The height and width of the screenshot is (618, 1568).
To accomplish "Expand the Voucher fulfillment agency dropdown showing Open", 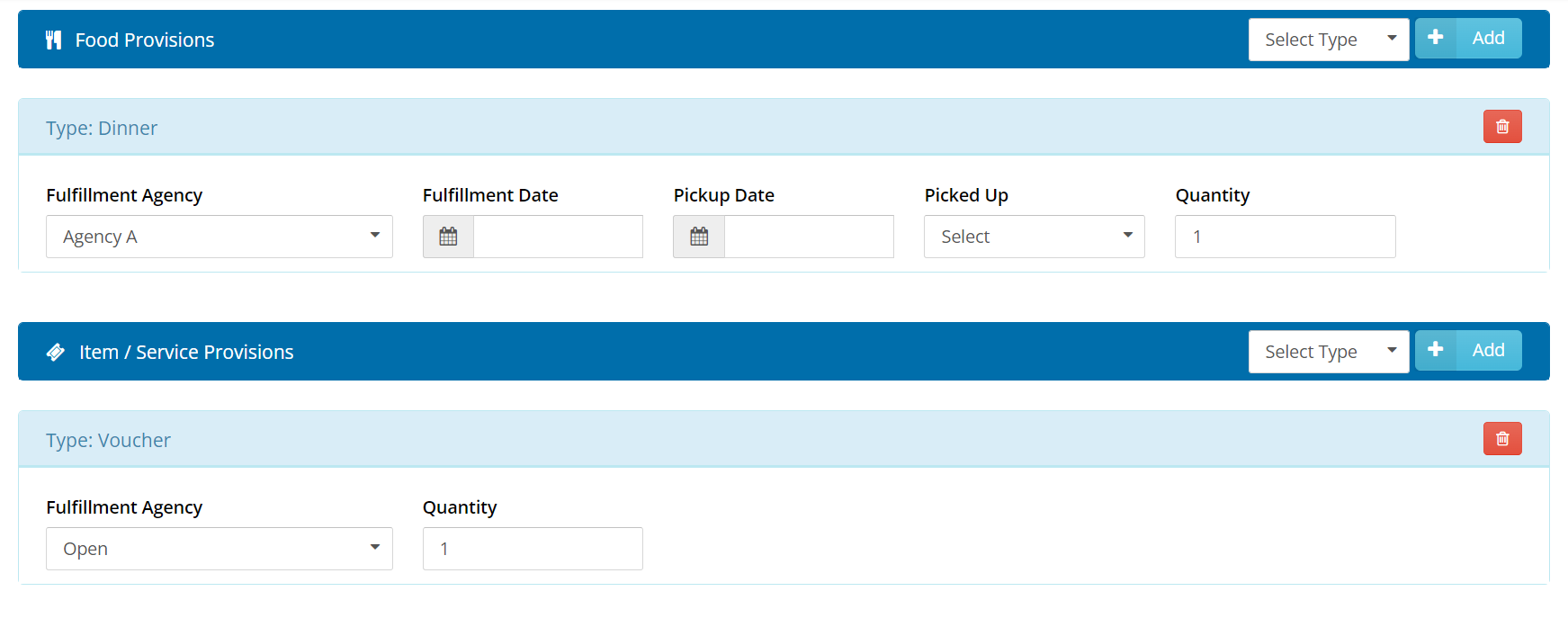I will [x=220, y=549].
